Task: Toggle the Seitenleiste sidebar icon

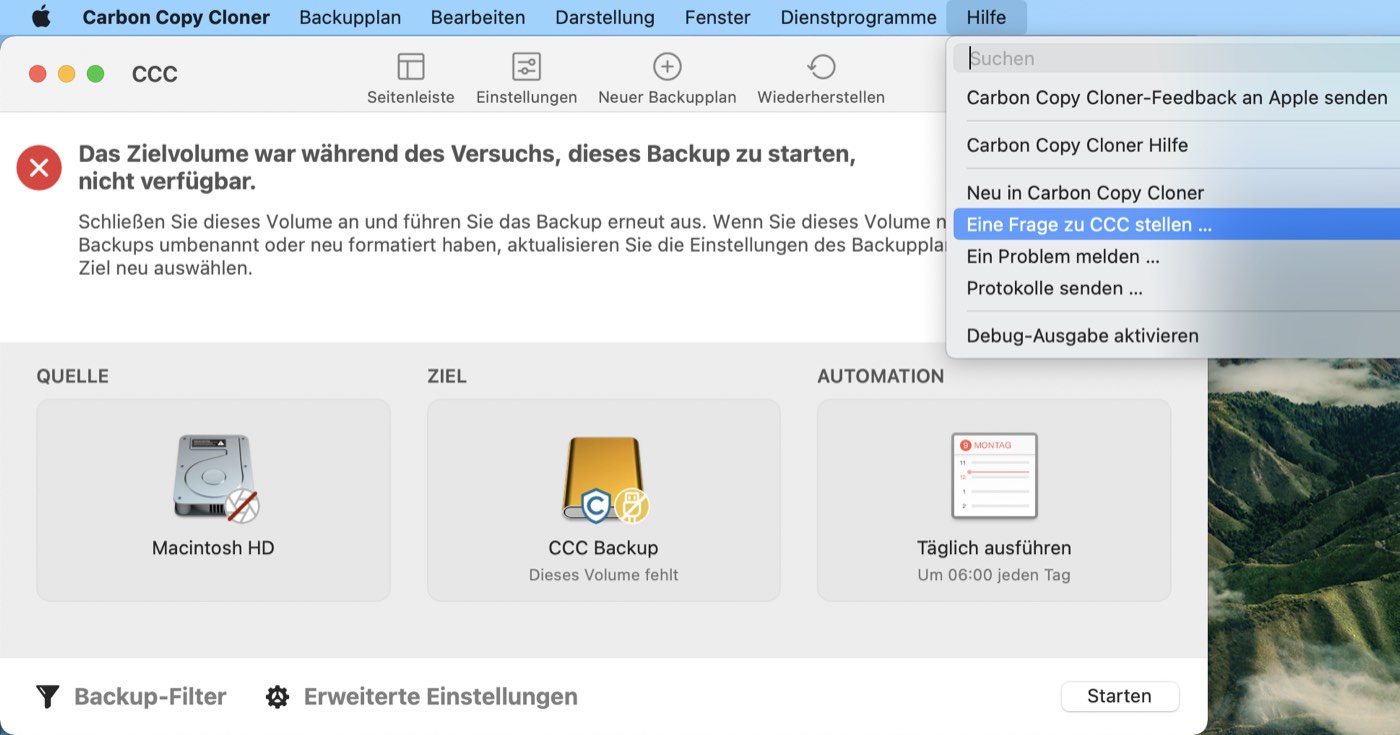Action: (411, 66)
